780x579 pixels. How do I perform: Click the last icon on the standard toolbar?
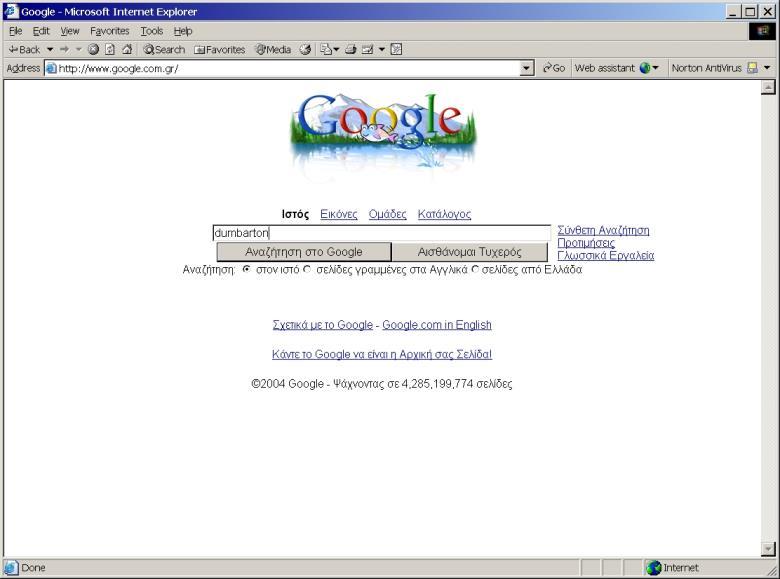396,50
